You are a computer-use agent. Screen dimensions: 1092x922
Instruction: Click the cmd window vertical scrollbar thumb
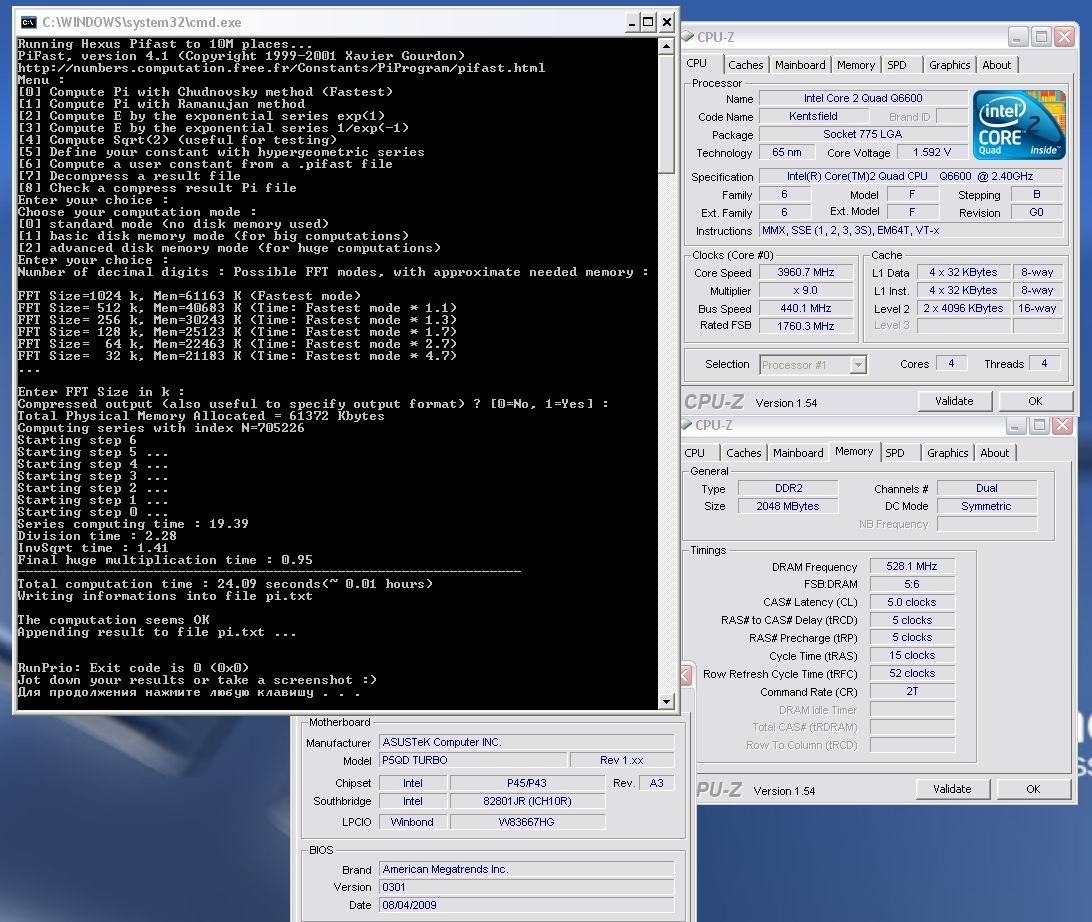[x=666, y=114]
